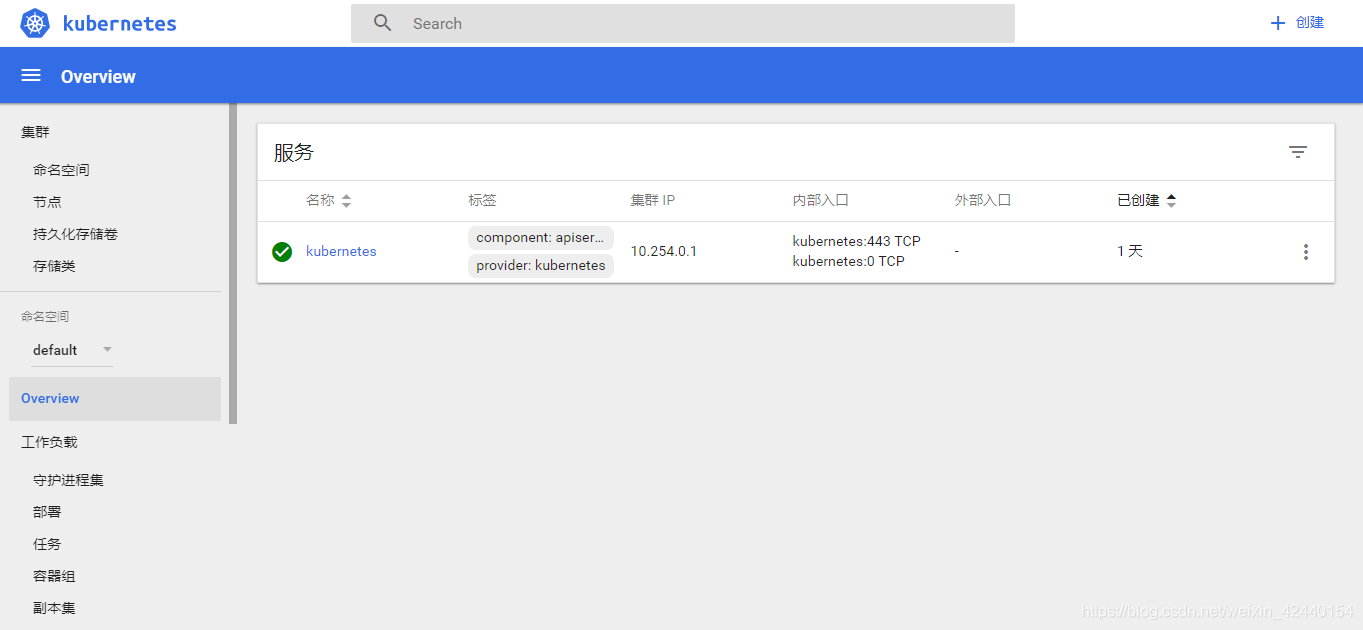
Task: Click the cluster IP 10.254.0.1
Action: [664, 251]
